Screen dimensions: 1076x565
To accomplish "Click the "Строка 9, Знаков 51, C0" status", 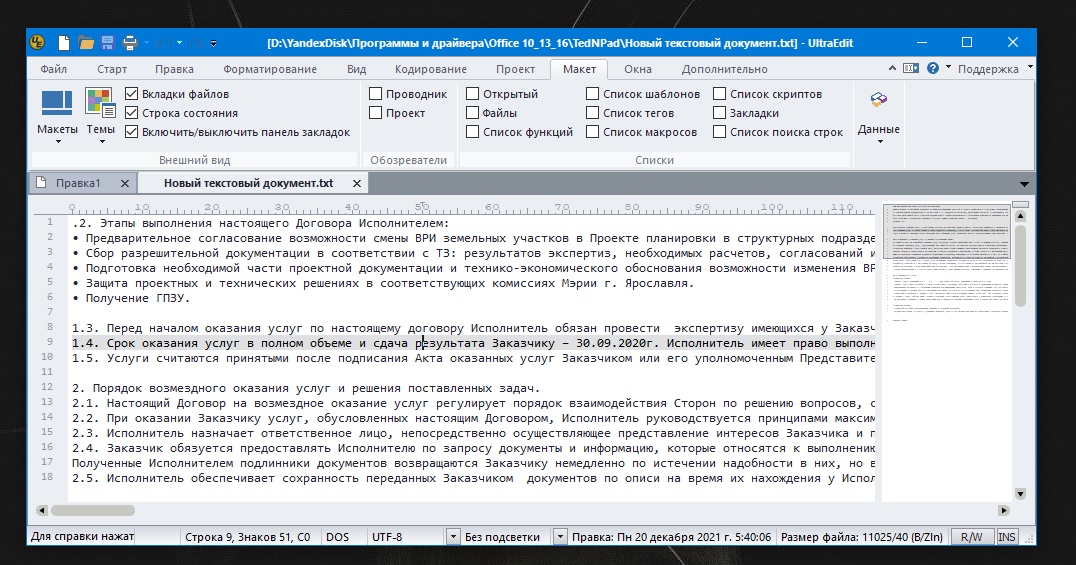I will pyautogui.click(x=247, y=537).
